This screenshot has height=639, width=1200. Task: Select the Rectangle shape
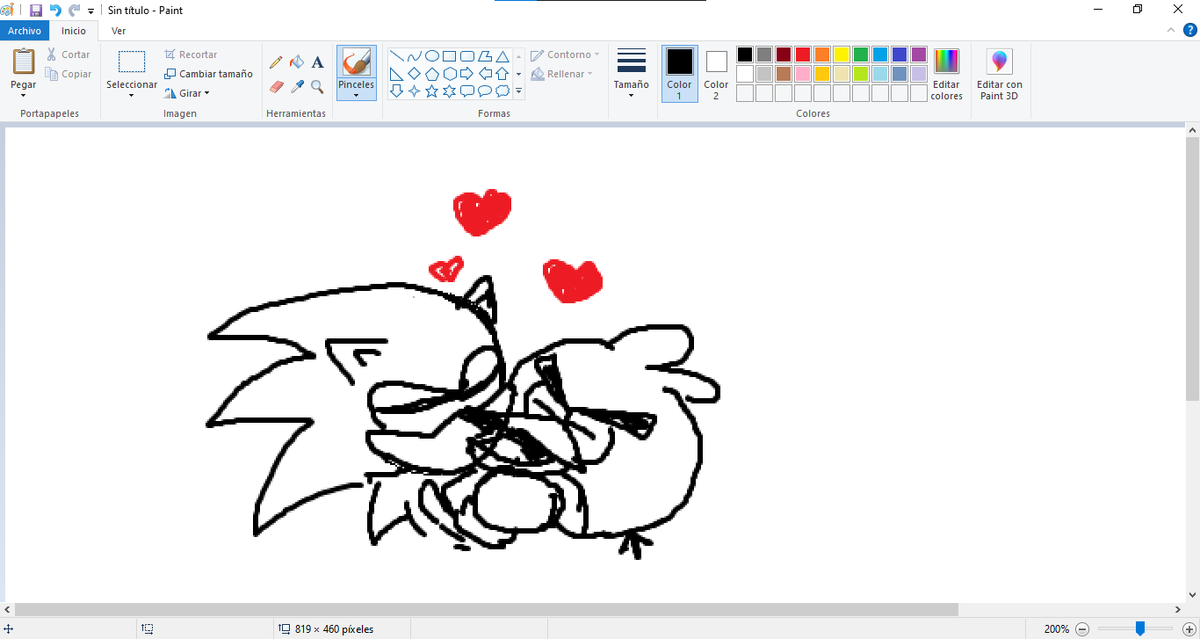click(x=450, y=56)
